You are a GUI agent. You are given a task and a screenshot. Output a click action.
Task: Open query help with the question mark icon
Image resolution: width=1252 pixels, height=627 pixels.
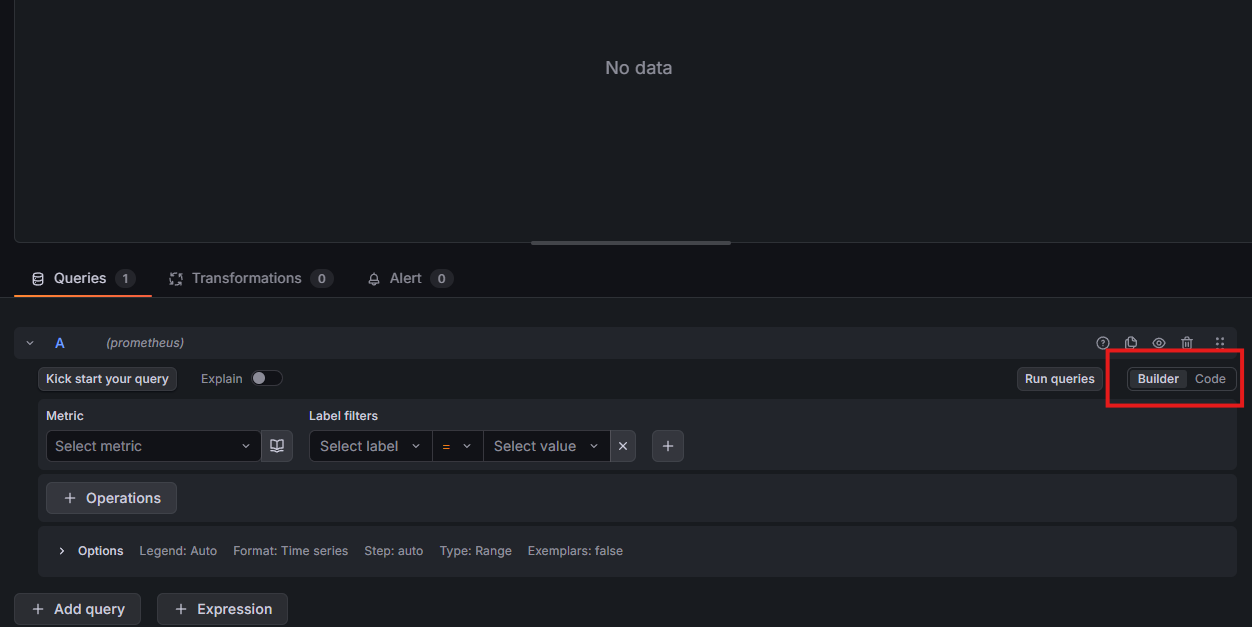1103,343
